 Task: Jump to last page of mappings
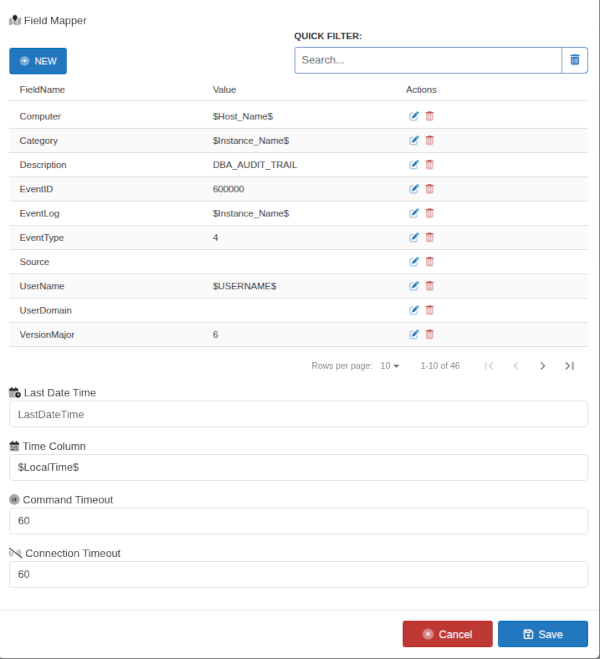(x=569, y=366)
